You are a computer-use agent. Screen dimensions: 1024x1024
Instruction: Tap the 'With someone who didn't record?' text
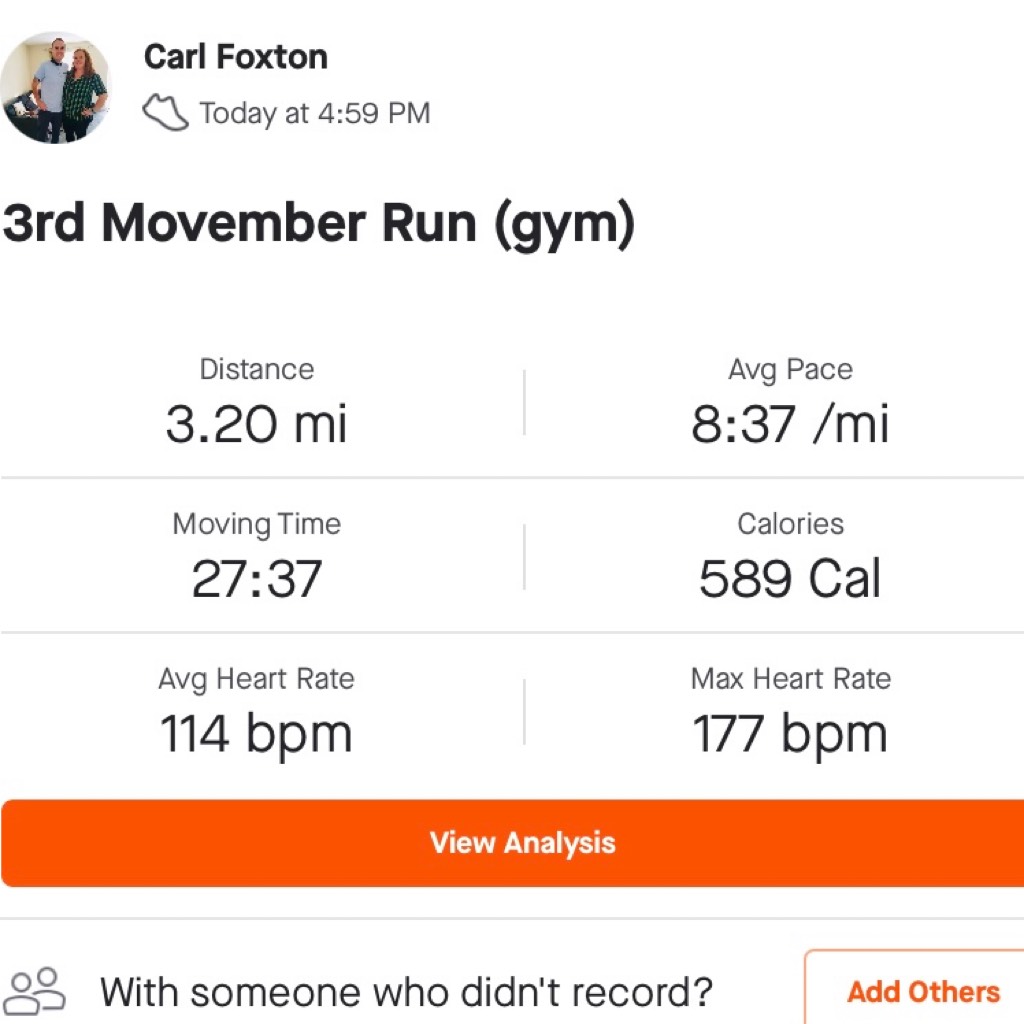(x=406, y=992)
